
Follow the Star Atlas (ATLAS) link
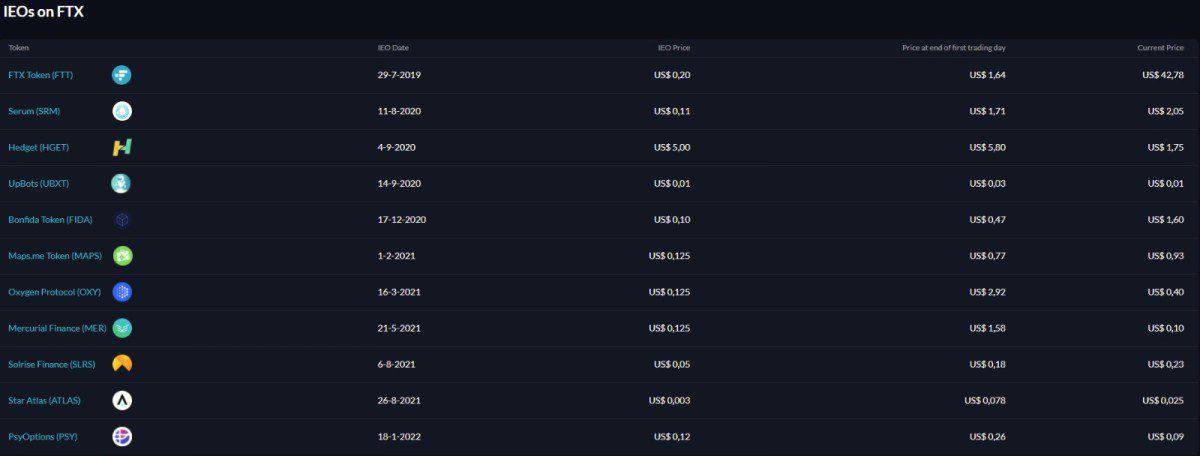44,400
